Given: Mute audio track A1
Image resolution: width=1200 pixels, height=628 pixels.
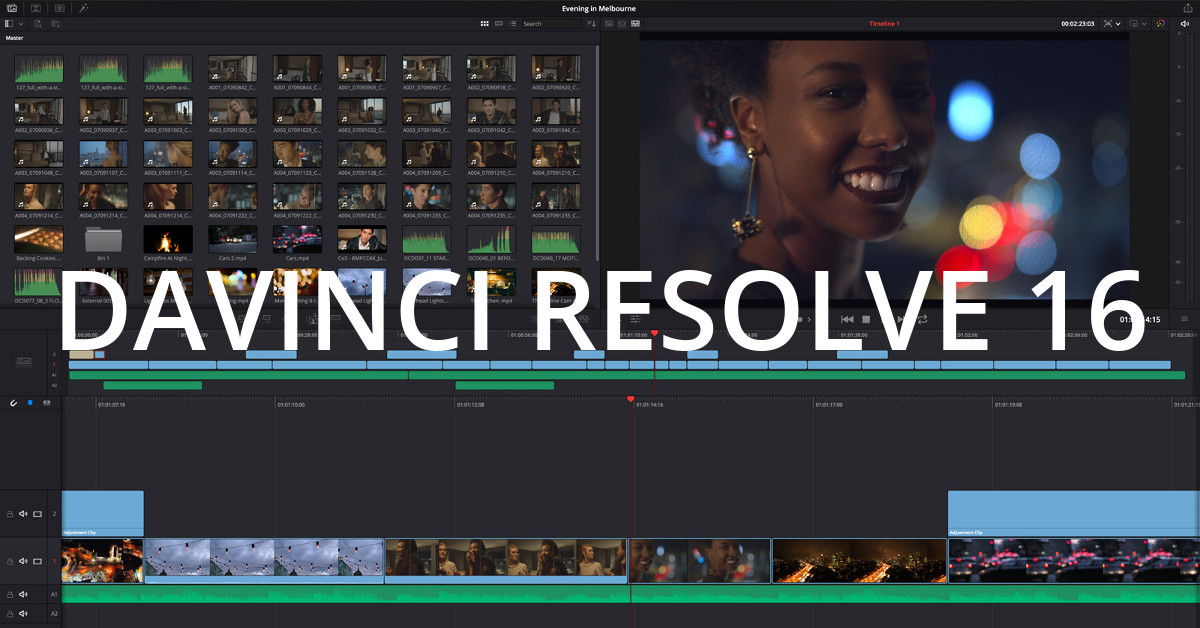Looking at the screenshot, I should [x=23, y=594].
